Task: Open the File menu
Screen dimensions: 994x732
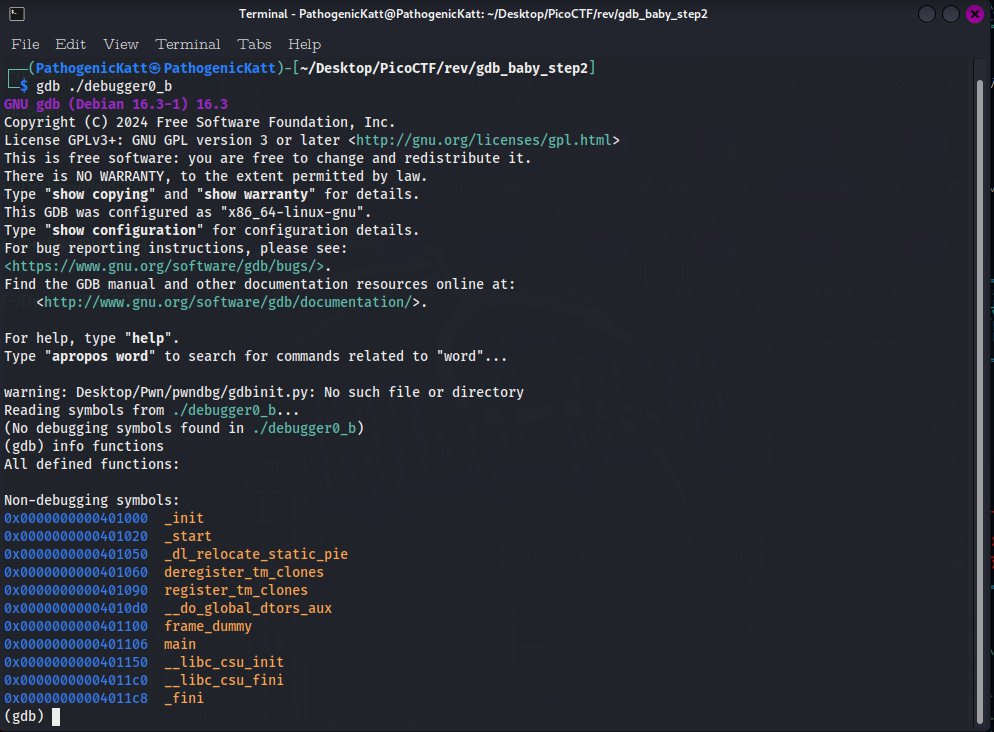Action: 25,44
